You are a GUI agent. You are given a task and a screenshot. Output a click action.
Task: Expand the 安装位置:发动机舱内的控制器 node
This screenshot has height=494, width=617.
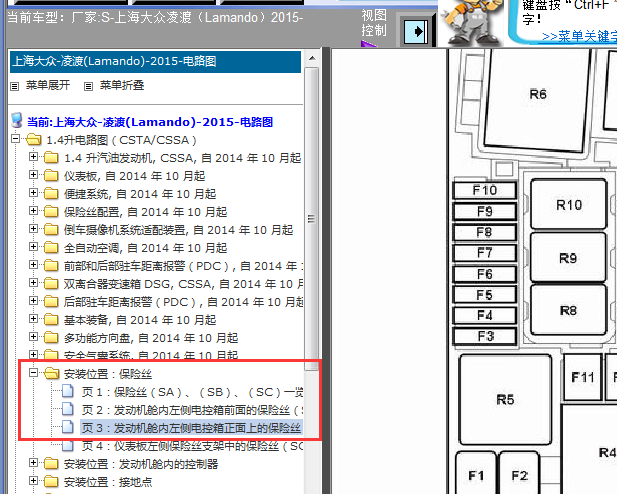pyautogui.click(x=33, y=463)
